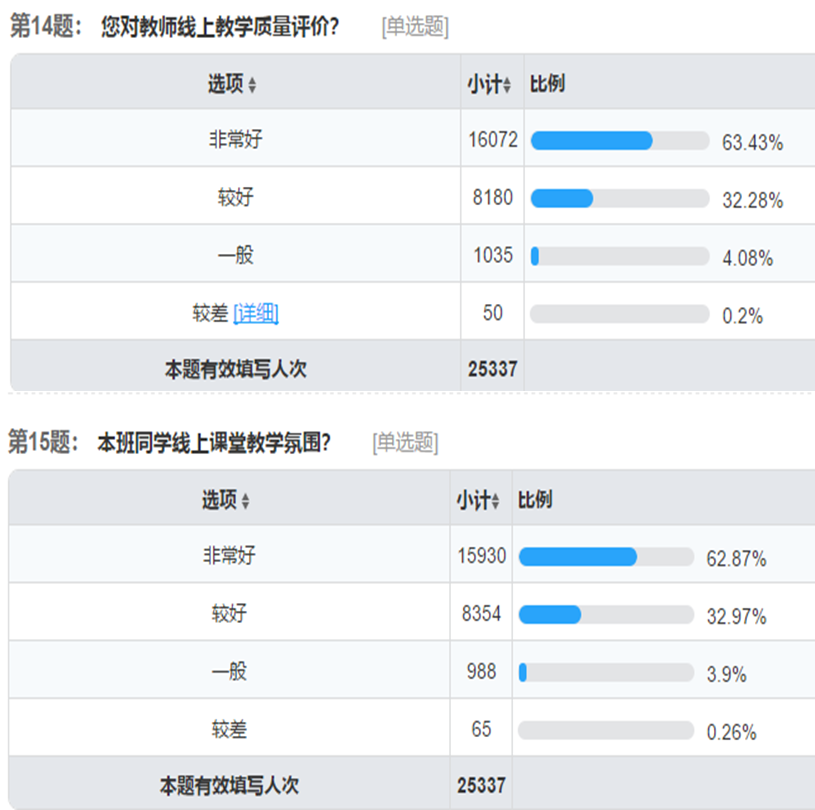Click the 62.87% progress bar in question 15

(606, 557)
